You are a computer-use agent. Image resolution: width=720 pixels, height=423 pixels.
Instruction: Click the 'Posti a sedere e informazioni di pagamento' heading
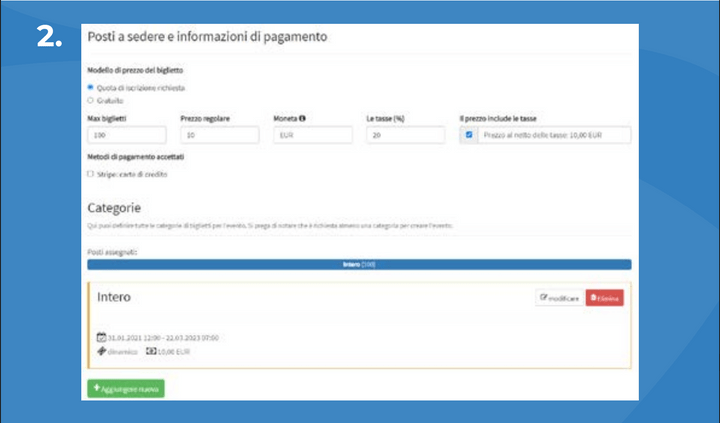[207, 37]
